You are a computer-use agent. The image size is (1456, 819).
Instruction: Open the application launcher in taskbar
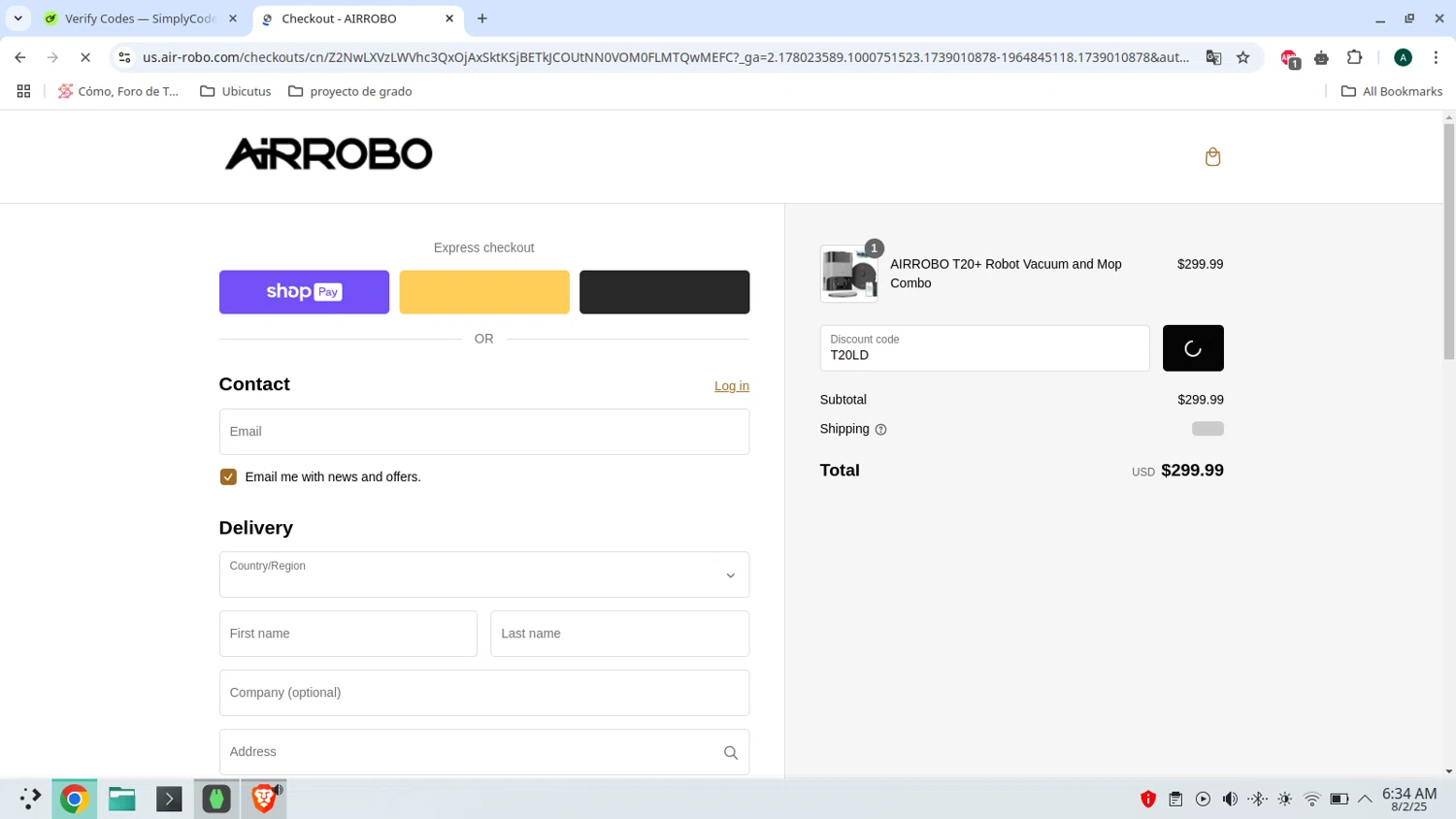pos(29,799)
